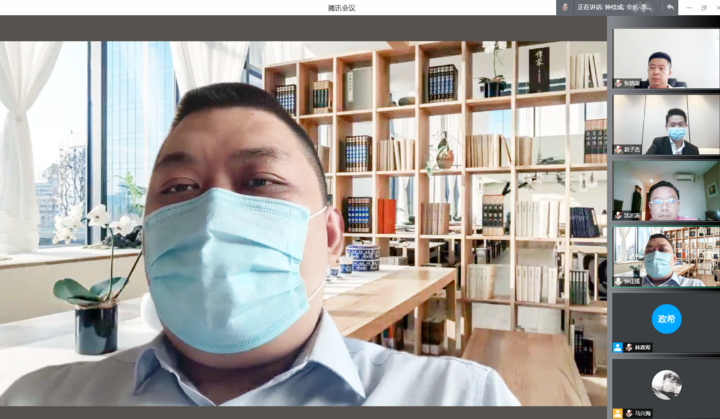Select 张骁翠's video thumbnail
Screen dimensions: 720x419
click(x=665, y=55)
